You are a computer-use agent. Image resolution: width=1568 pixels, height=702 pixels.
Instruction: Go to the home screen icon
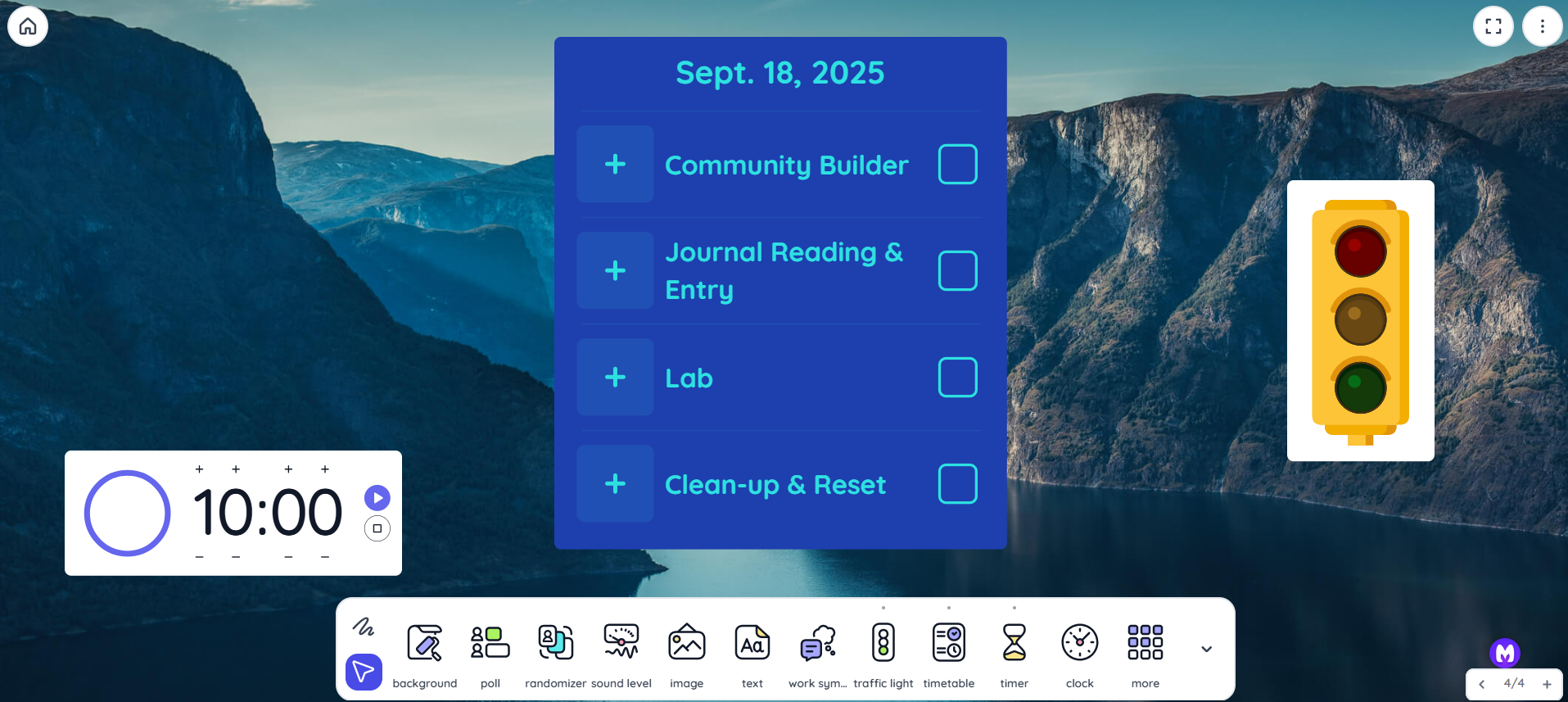click(x=28, y=26)
